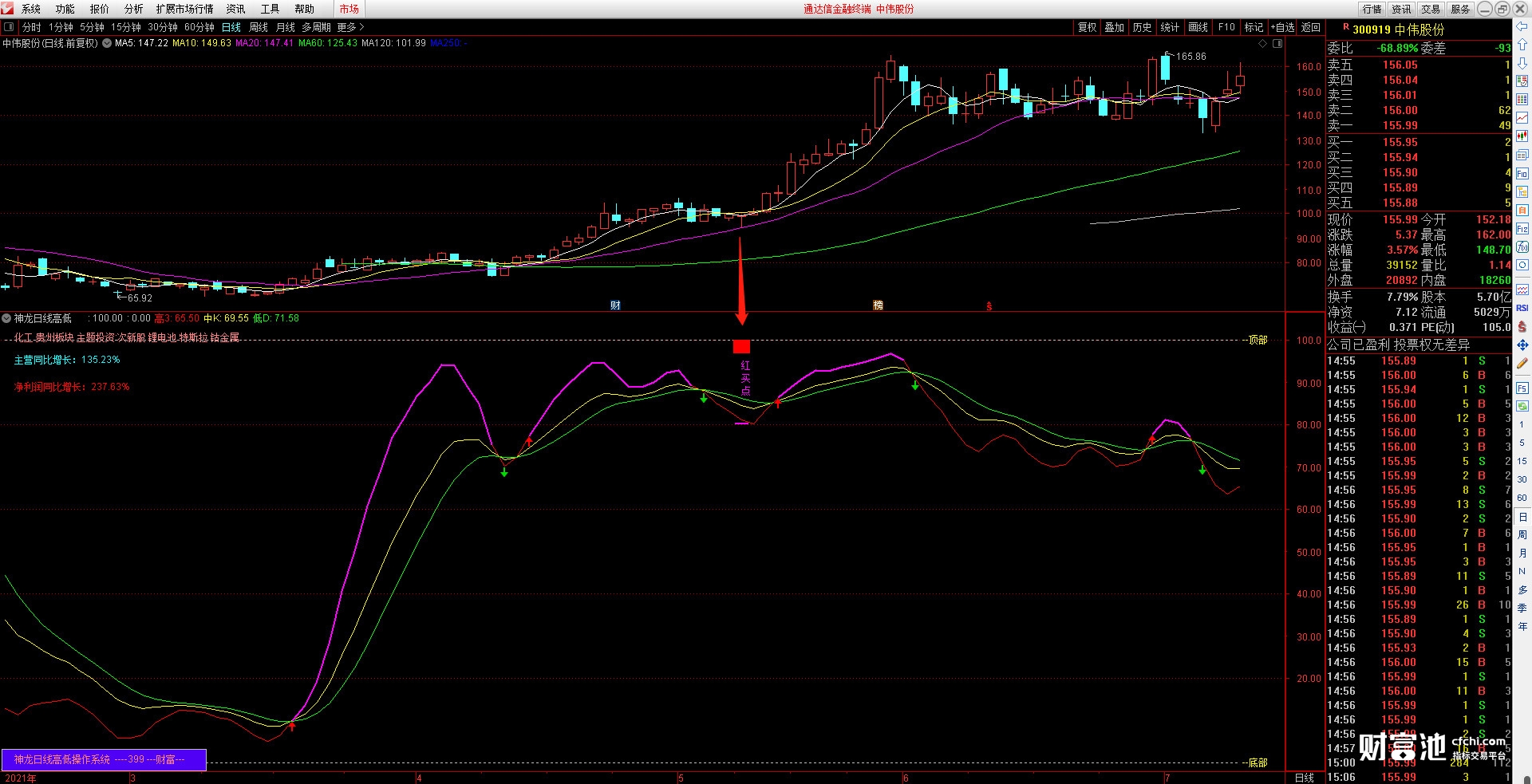Expand the 更多 periods dropdown
The image size is (1532, 784).
pyautogui.click(x=350, y=27)
